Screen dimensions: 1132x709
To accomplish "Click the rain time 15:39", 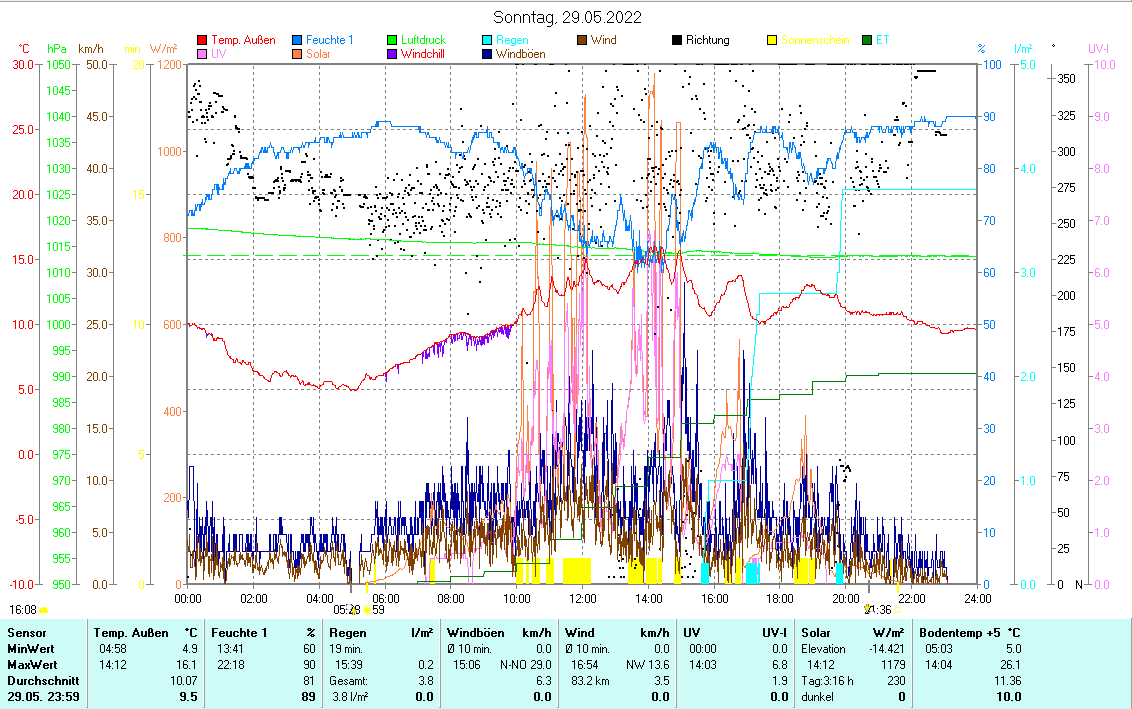I will [349, 665].
